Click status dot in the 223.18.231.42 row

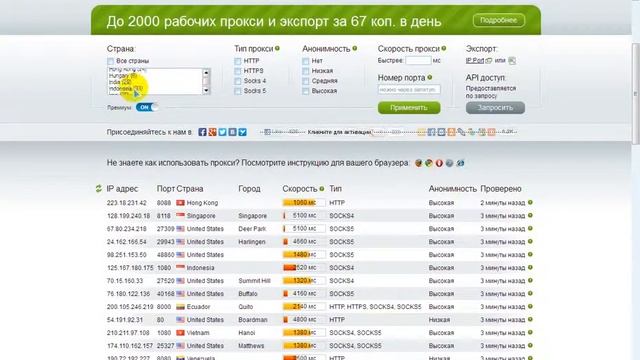[x=530, y=202]
